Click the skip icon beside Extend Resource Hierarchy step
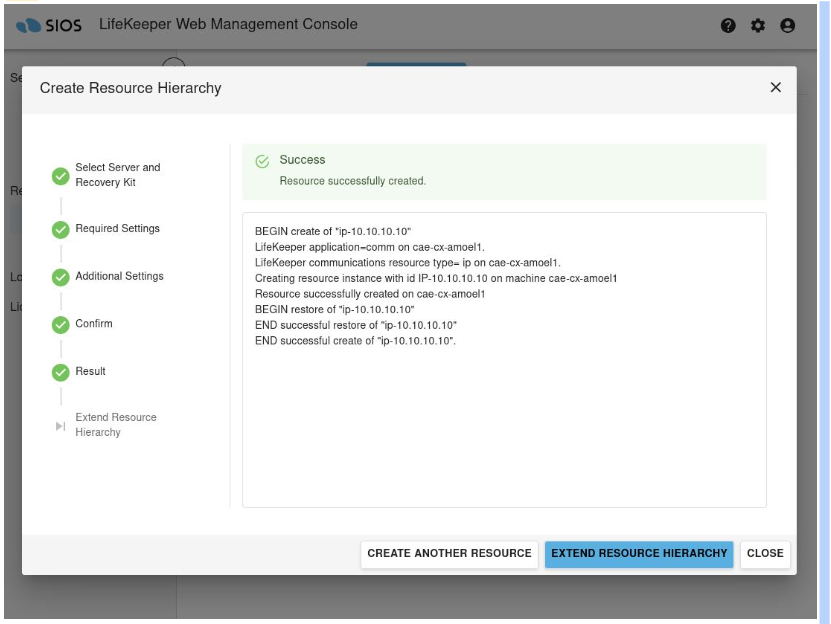Viewport: 831px width, 624px height. pyautogui.click(x=60, y=426)
